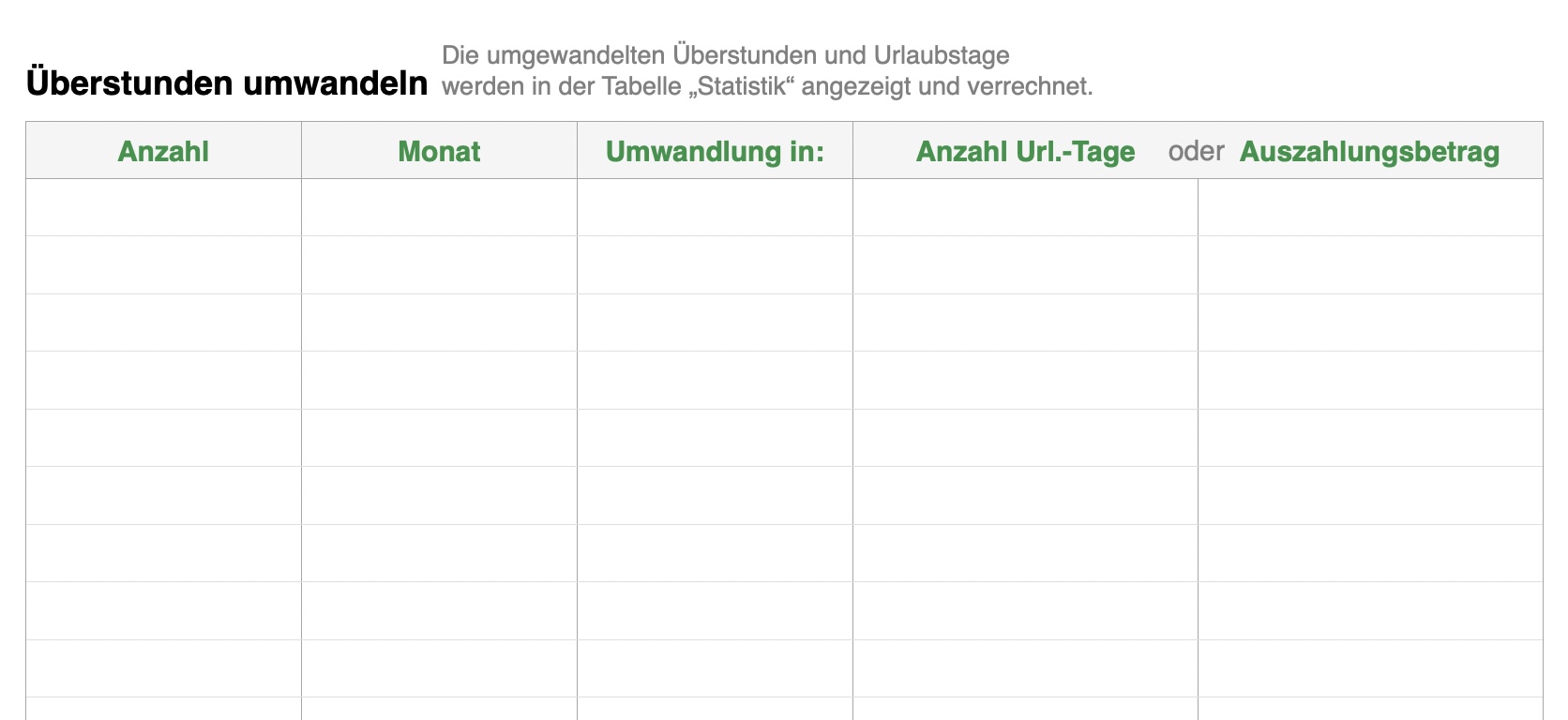
Task: Select the Anzahl Url.-Tage header
Action: point(1025,151)
